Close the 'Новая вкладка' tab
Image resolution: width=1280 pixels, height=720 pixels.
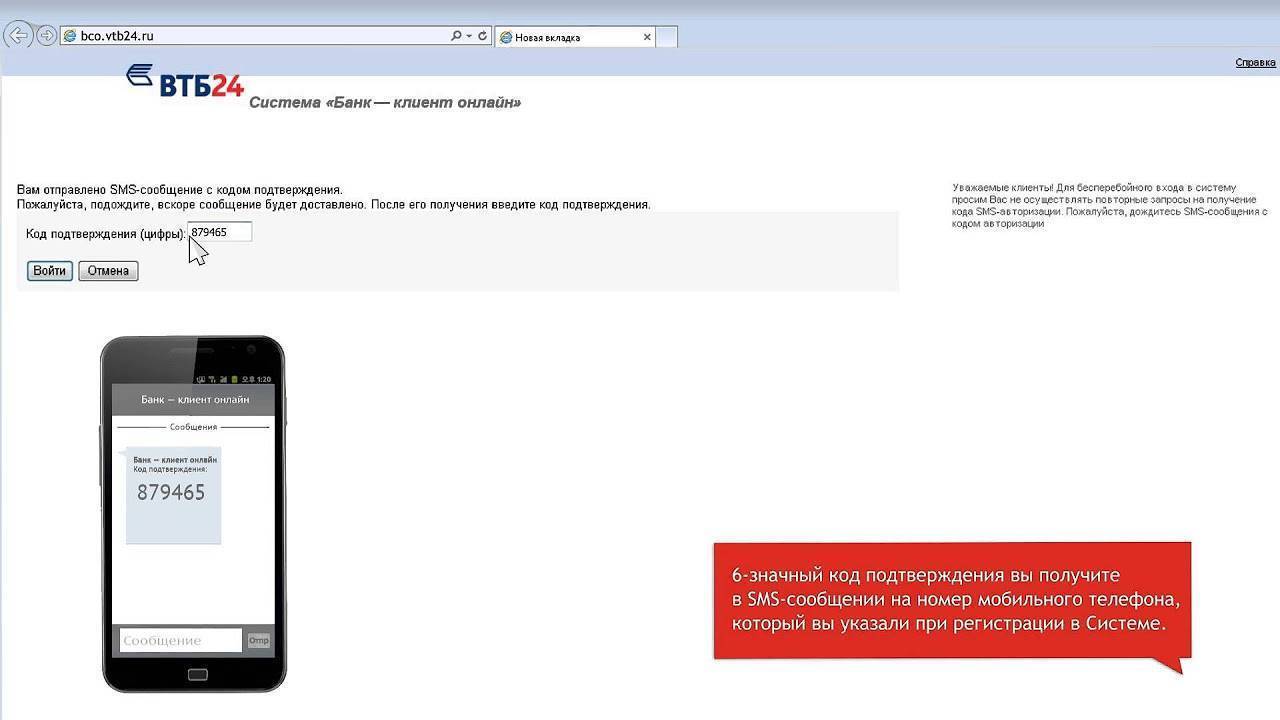pos(647,37)
